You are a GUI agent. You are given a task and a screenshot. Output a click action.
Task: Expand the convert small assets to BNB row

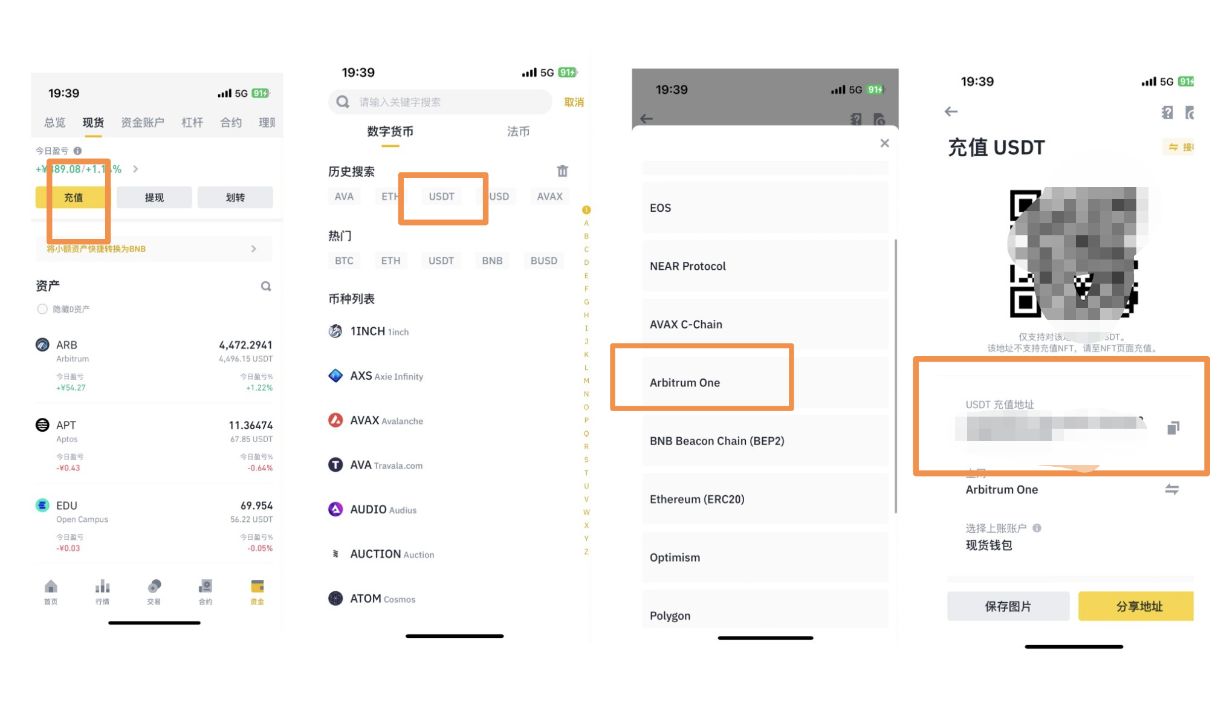coord(154,248)
